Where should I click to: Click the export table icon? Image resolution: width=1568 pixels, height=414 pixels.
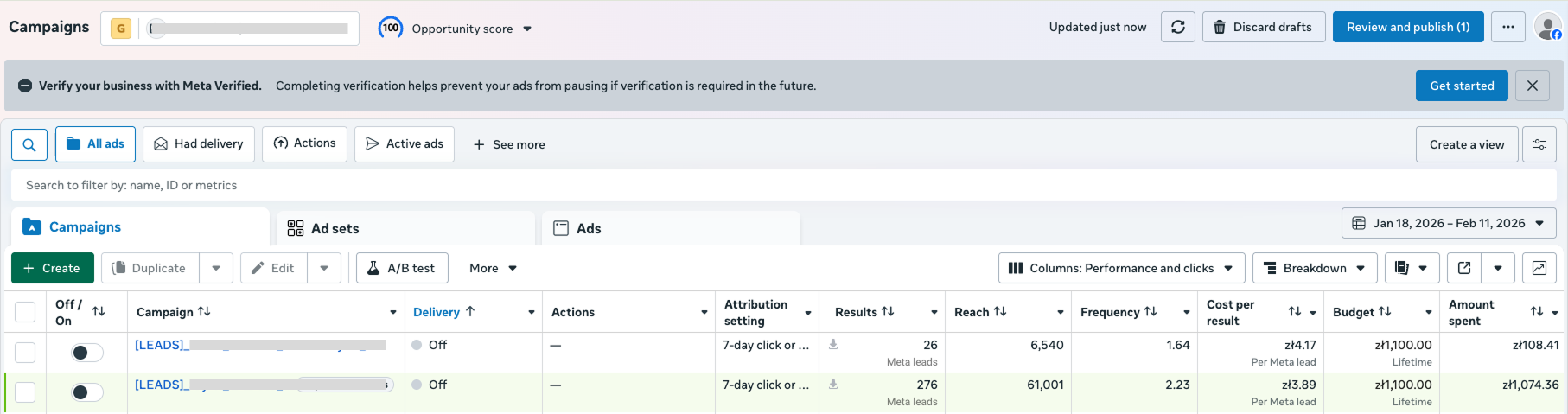(x=1464, y=268)
